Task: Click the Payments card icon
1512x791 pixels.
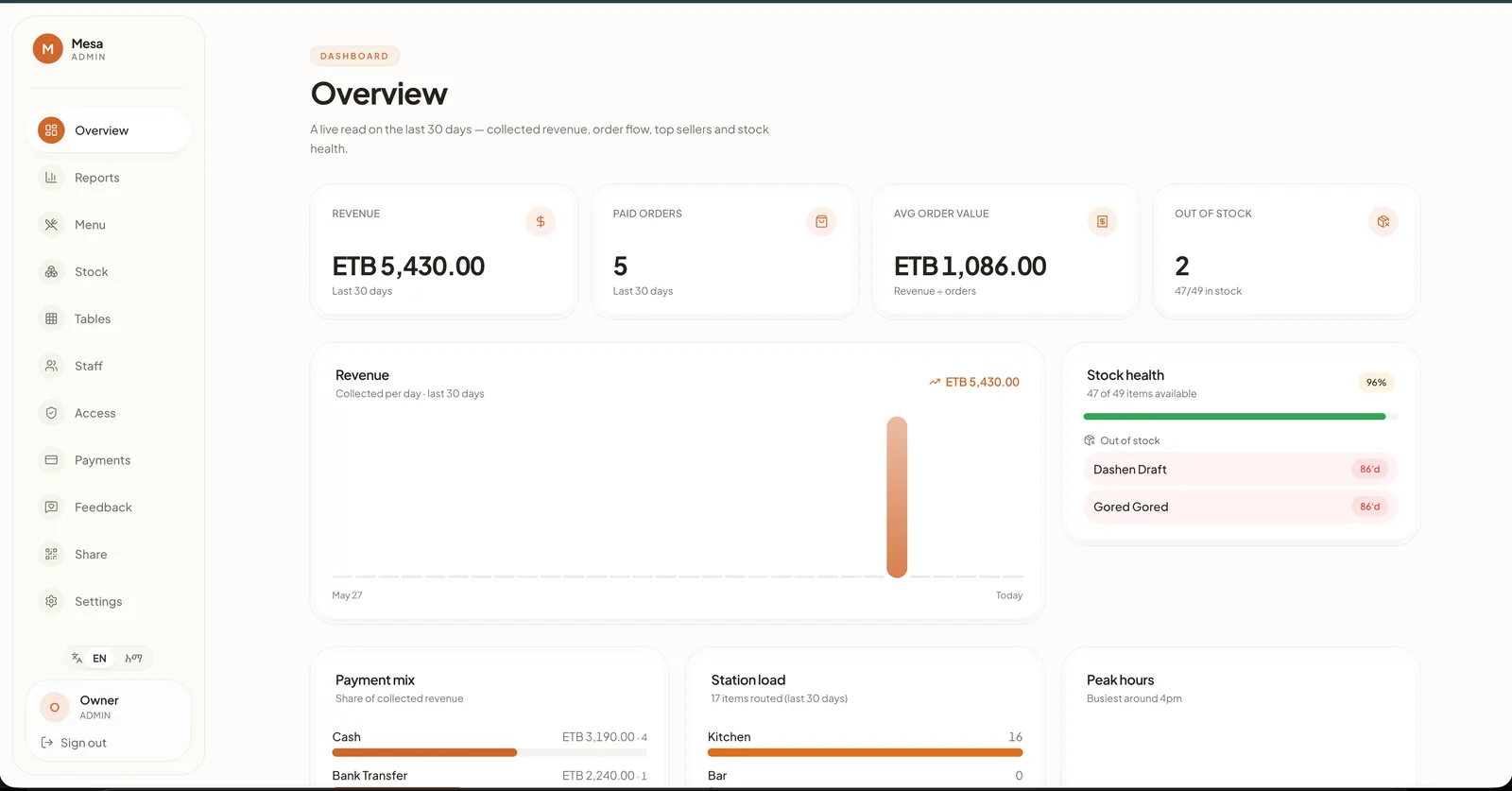Action: click(x=51, y=460)
